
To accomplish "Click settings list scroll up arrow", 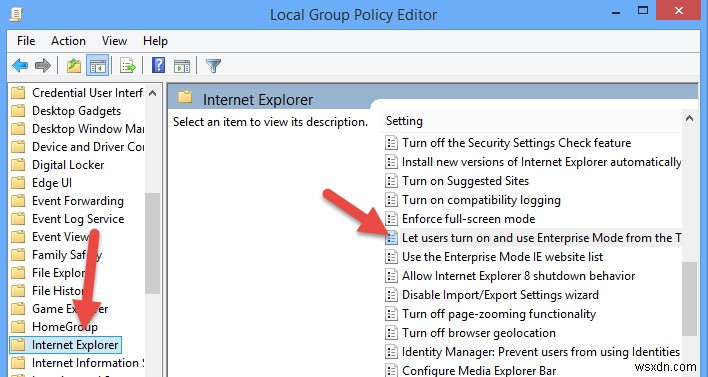I will coord(689,119).
